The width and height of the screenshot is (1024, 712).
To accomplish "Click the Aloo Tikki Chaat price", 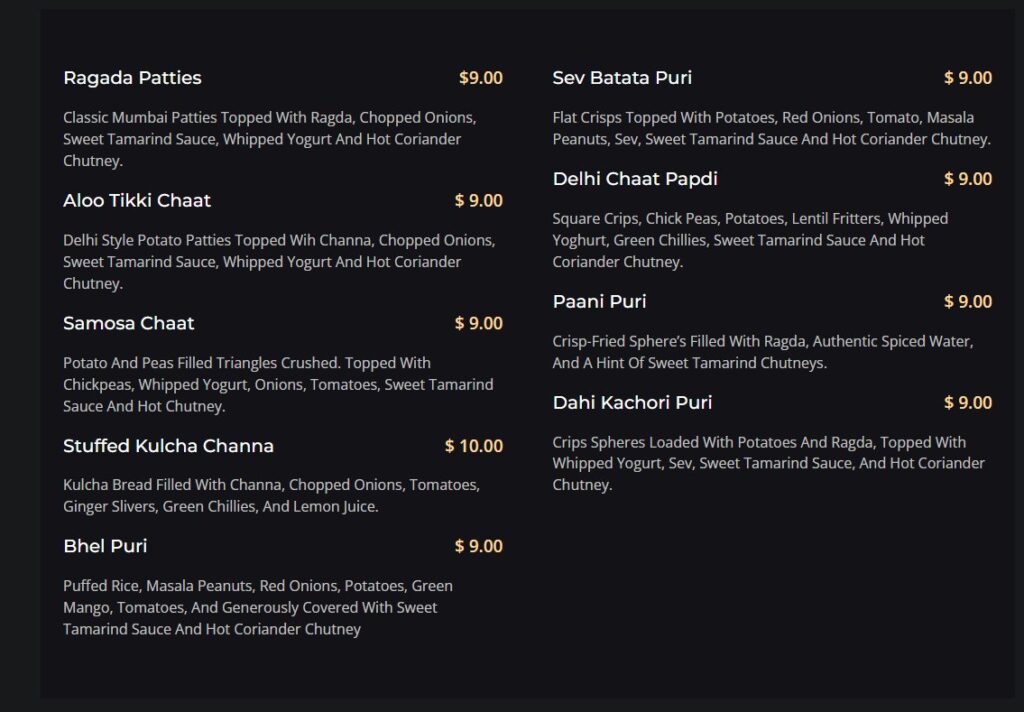I will 479,201.
